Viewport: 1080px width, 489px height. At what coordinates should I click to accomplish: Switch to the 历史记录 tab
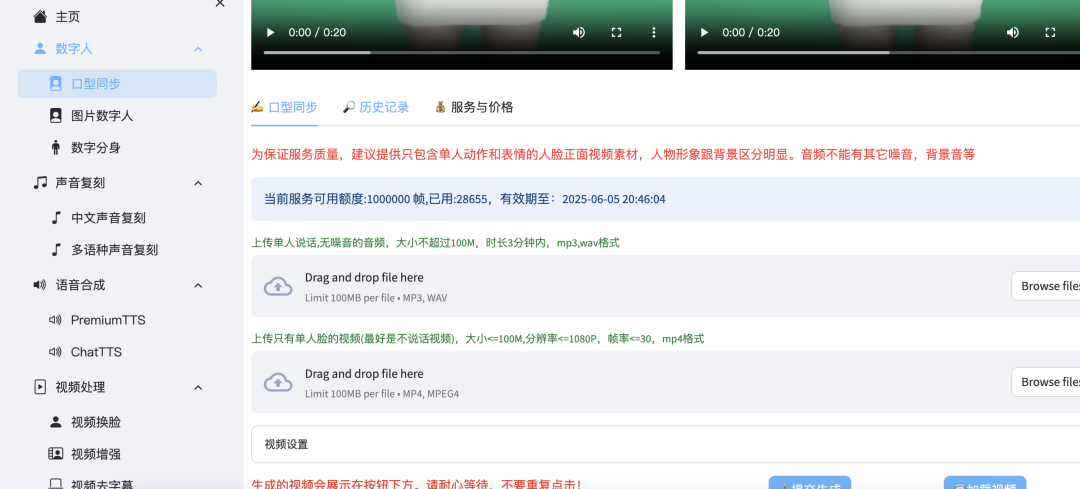click(x=376, y=107)
